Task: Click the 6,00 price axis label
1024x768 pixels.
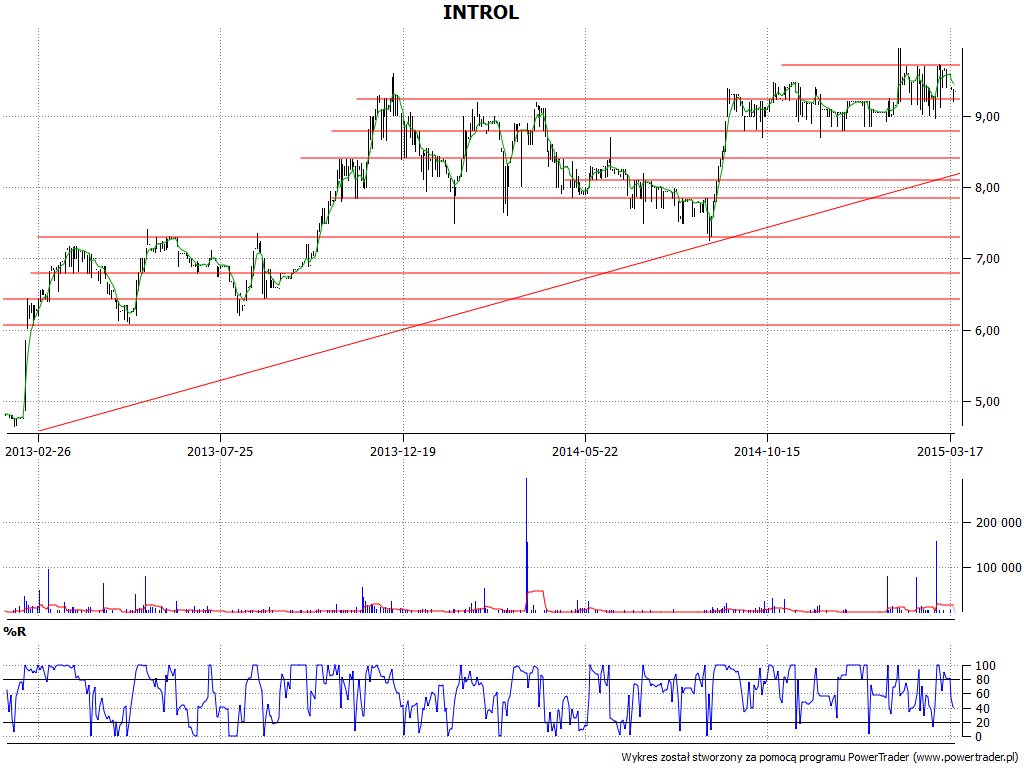Action: point(987,330)
